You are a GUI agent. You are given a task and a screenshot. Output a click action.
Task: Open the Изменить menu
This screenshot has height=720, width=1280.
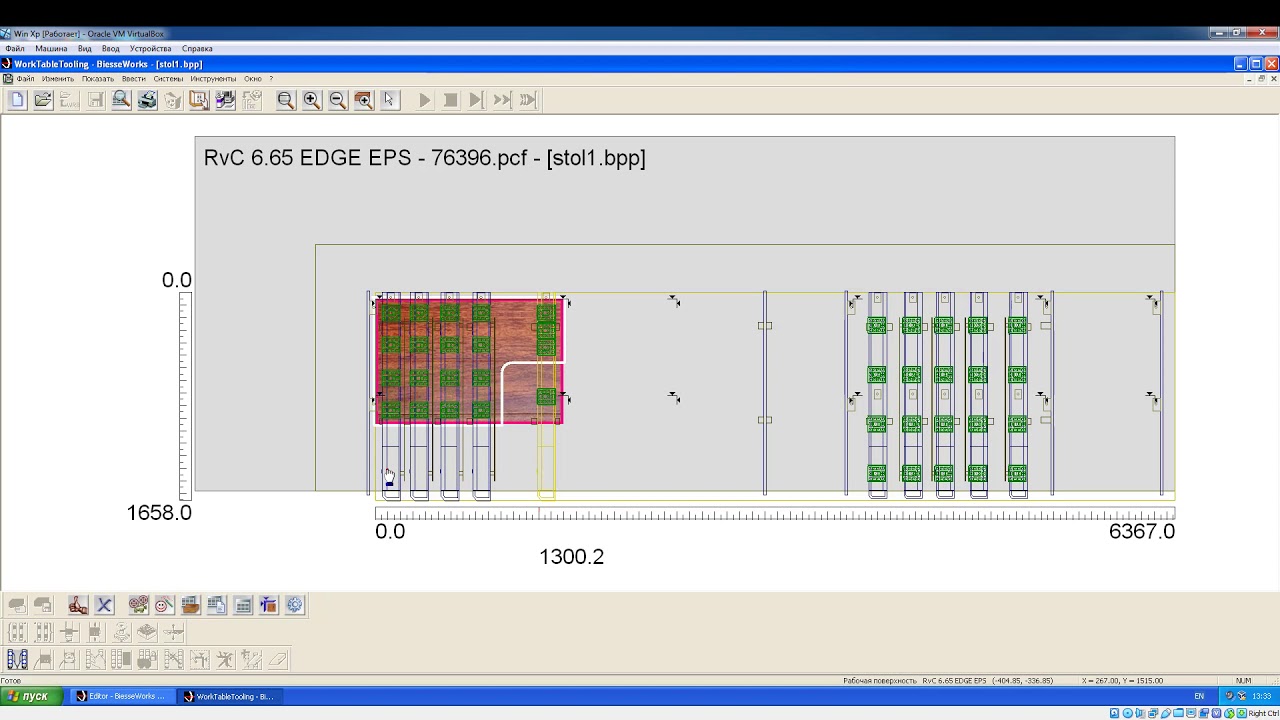point(58,79)
